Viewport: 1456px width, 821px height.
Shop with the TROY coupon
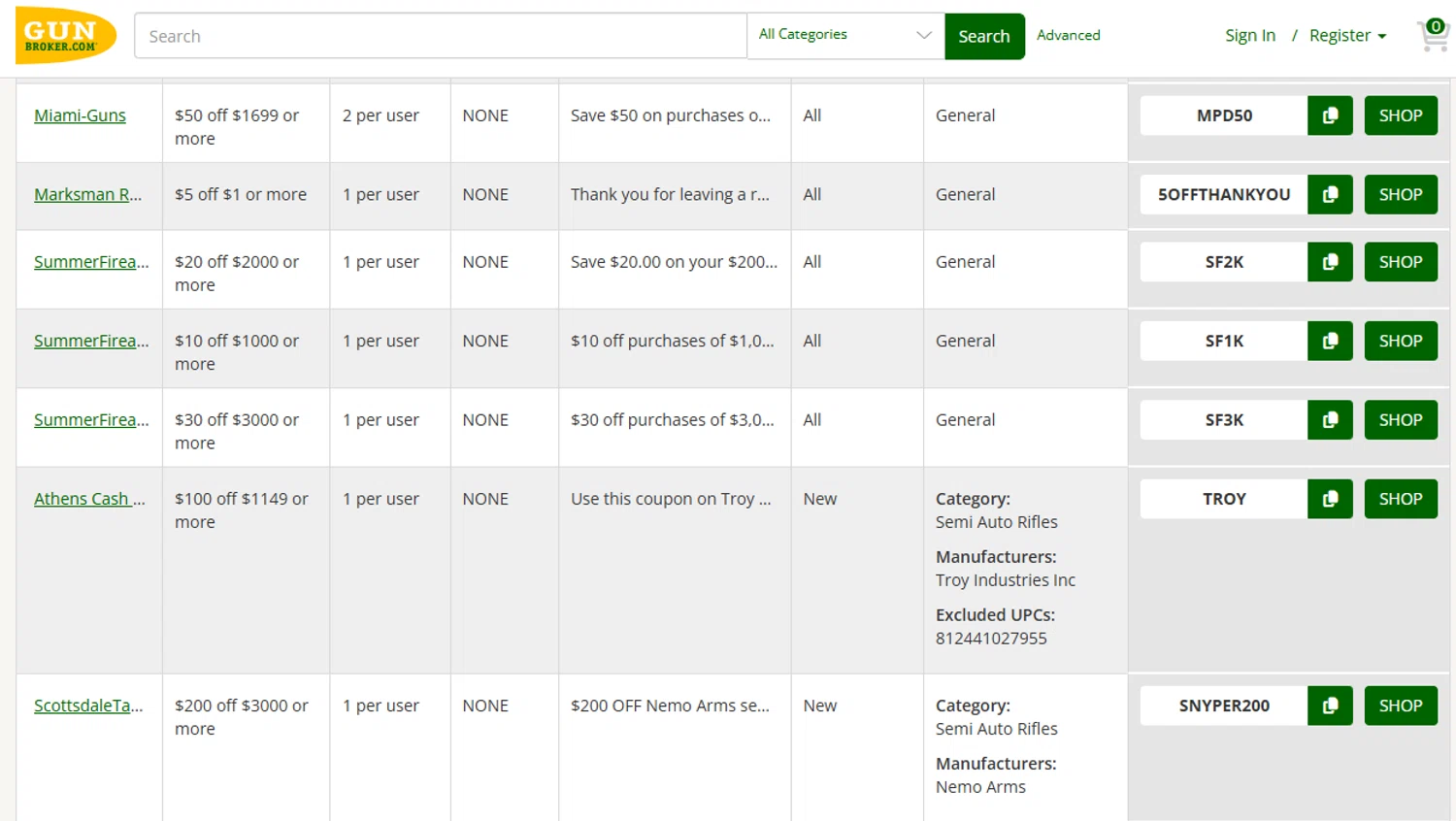tap(1400, 499)
